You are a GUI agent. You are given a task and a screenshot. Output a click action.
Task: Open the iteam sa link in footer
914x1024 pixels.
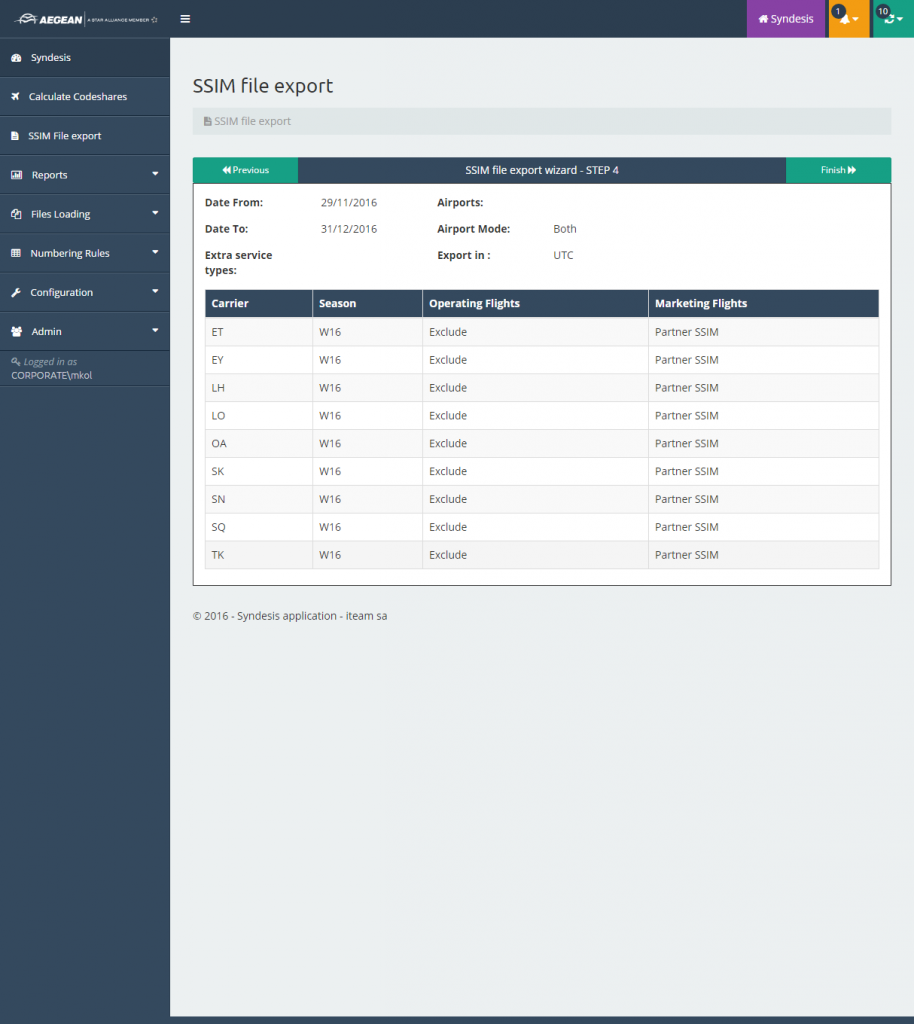click(367, 615)
